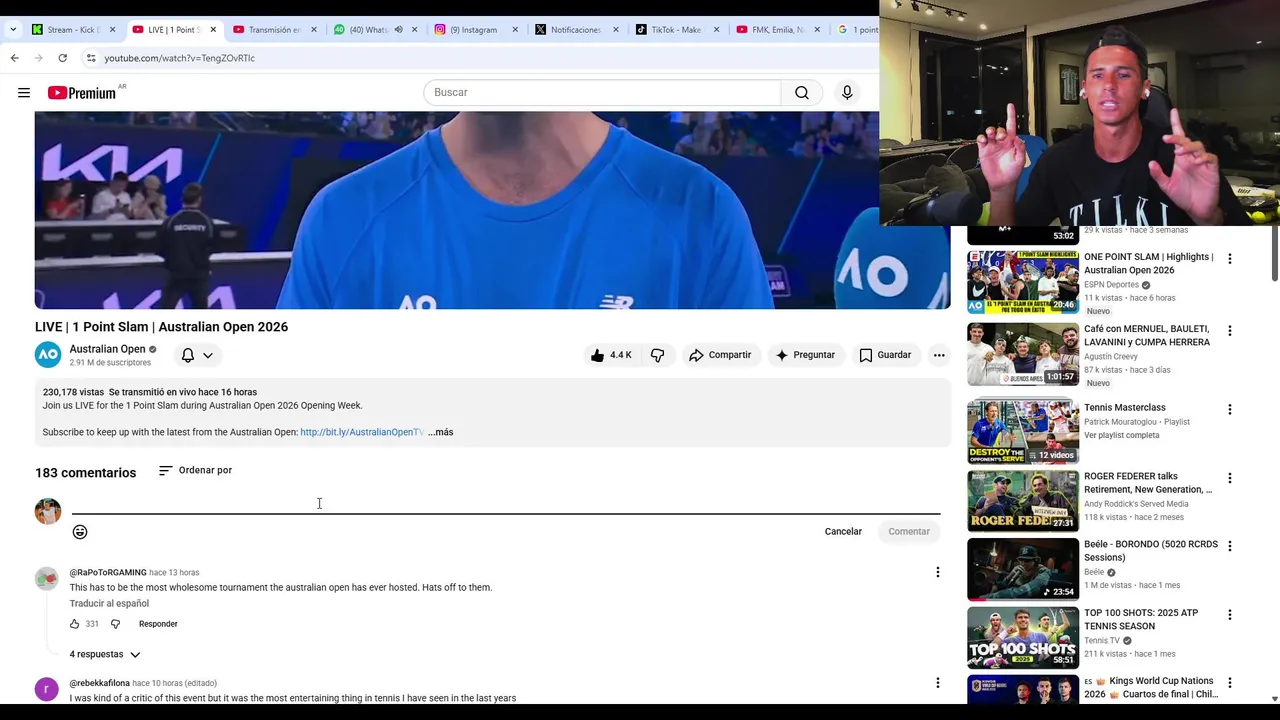Start voice search with the microphone icon
The height and width of the screenshot is (720, 1280).
[847, 93]
